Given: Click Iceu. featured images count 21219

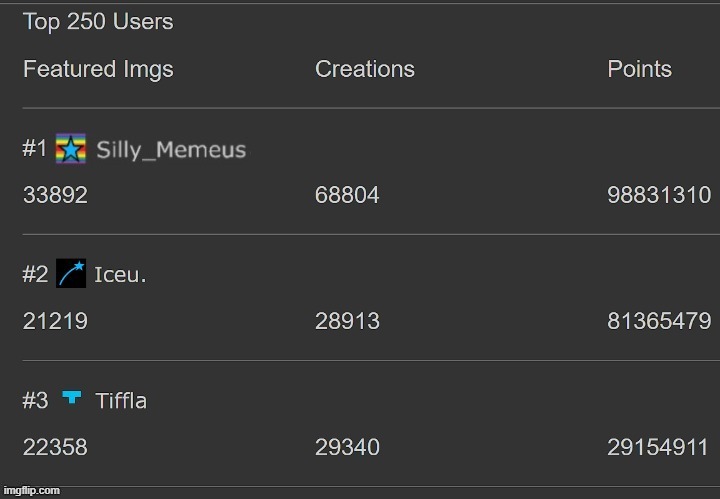Looking at the screenshot, I should point(55,321).
